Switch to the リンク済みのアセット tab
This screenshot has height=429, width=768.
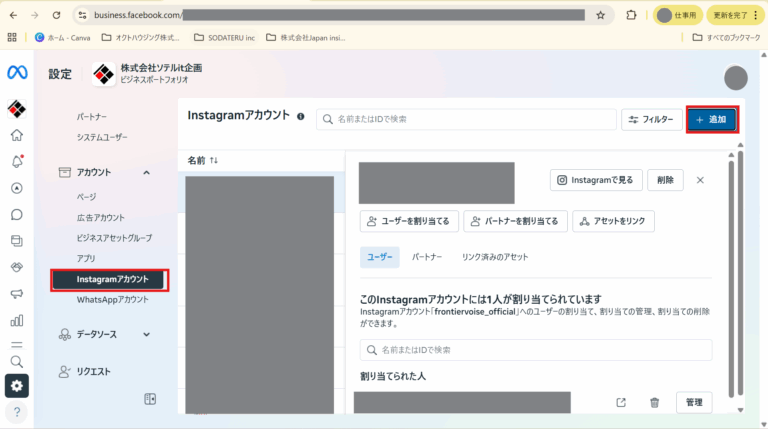coord(495,257)
